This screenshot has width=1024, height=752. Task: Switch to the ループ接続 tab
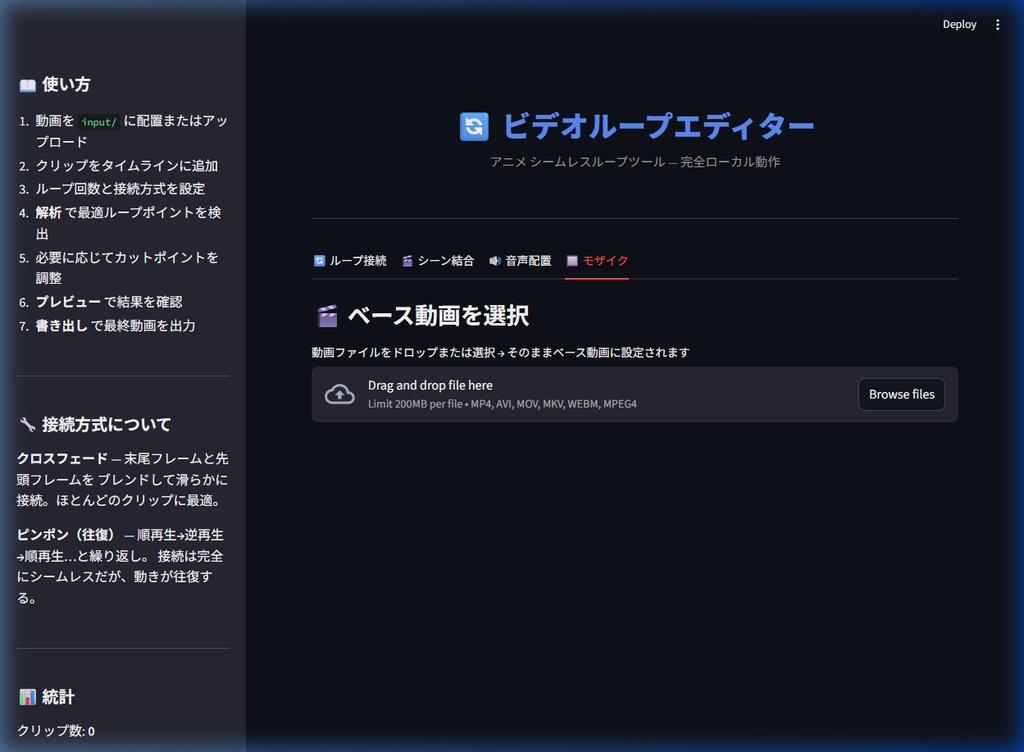pyautogui.click(x=348, y=260)
